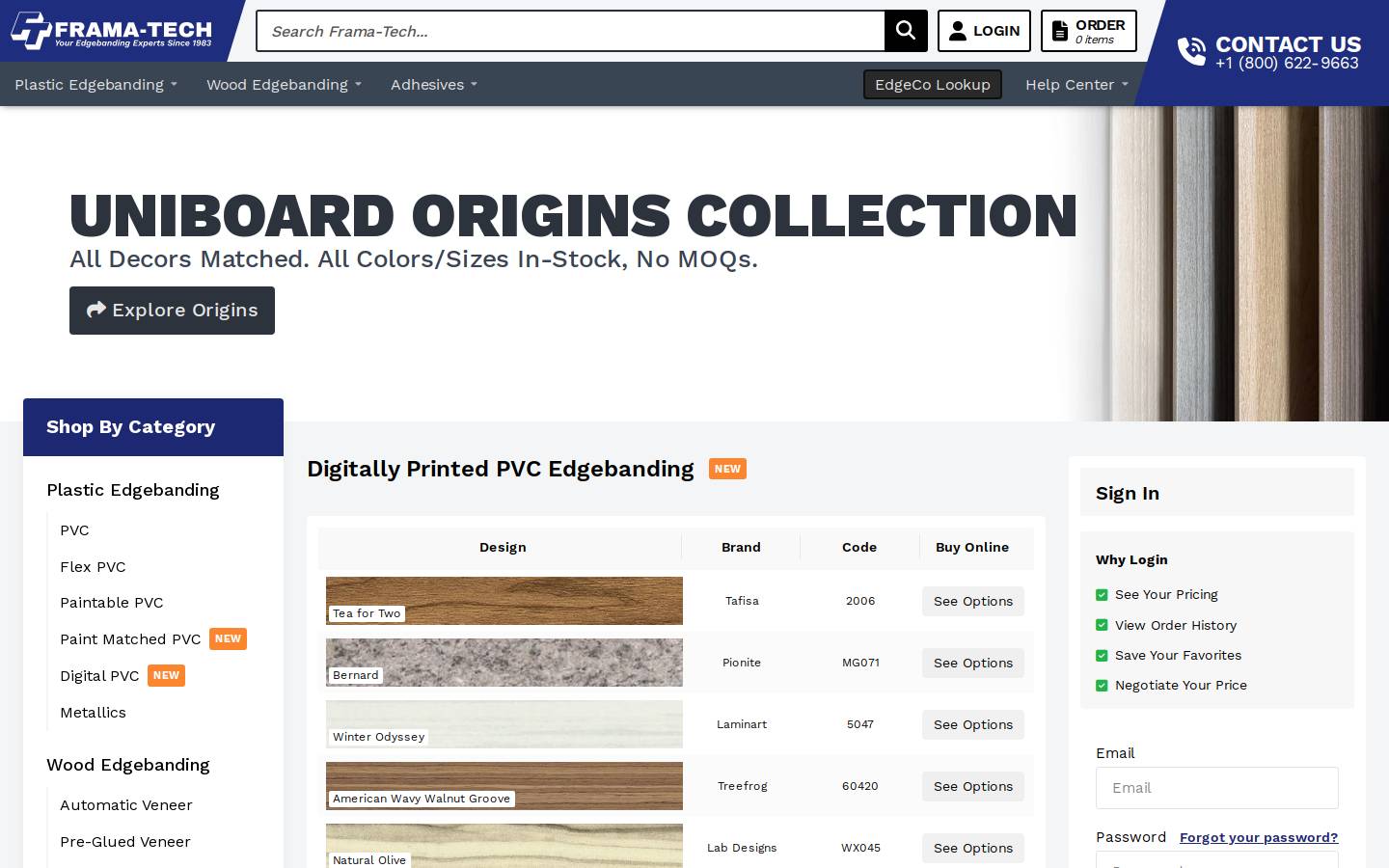
Task: Click the Brand column header
Action: click(x=741, y=547)
